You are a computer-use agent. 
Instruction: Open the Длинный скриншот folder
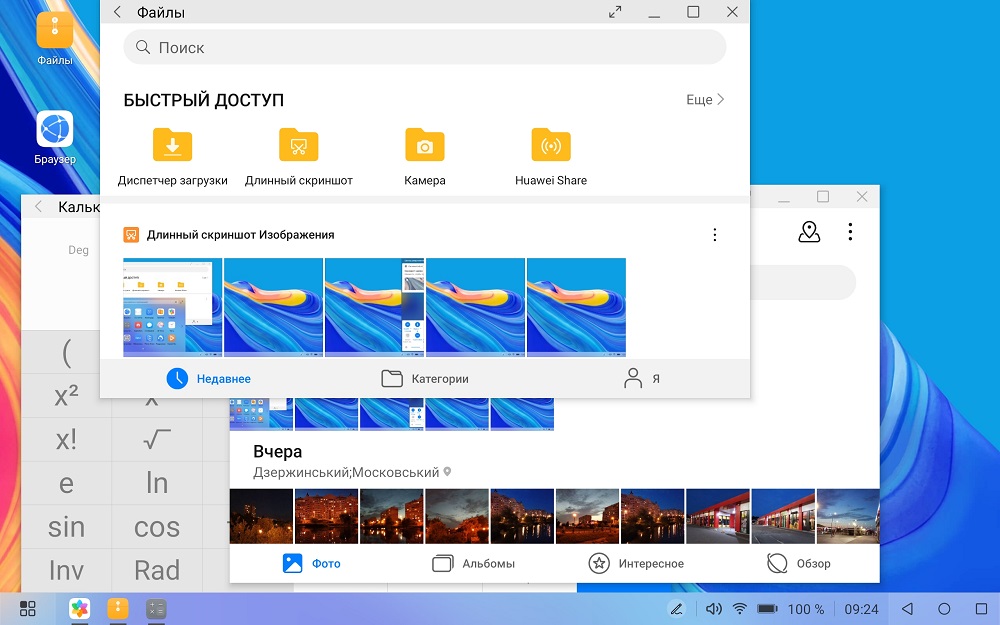[298, 156]
